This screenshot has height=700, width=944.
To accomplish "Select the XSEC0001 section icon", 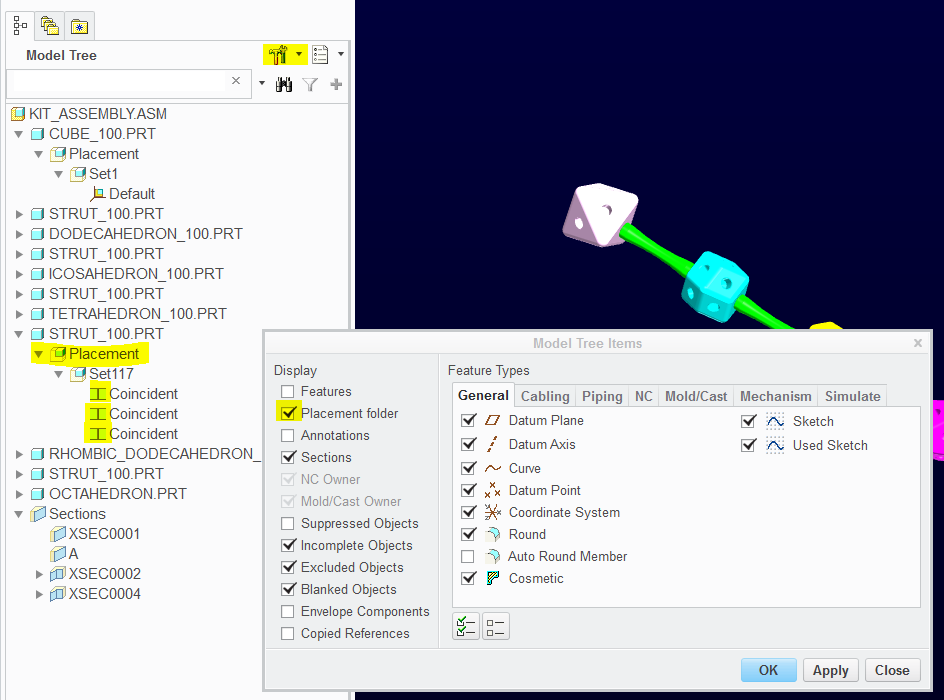I will coord(58,534).
